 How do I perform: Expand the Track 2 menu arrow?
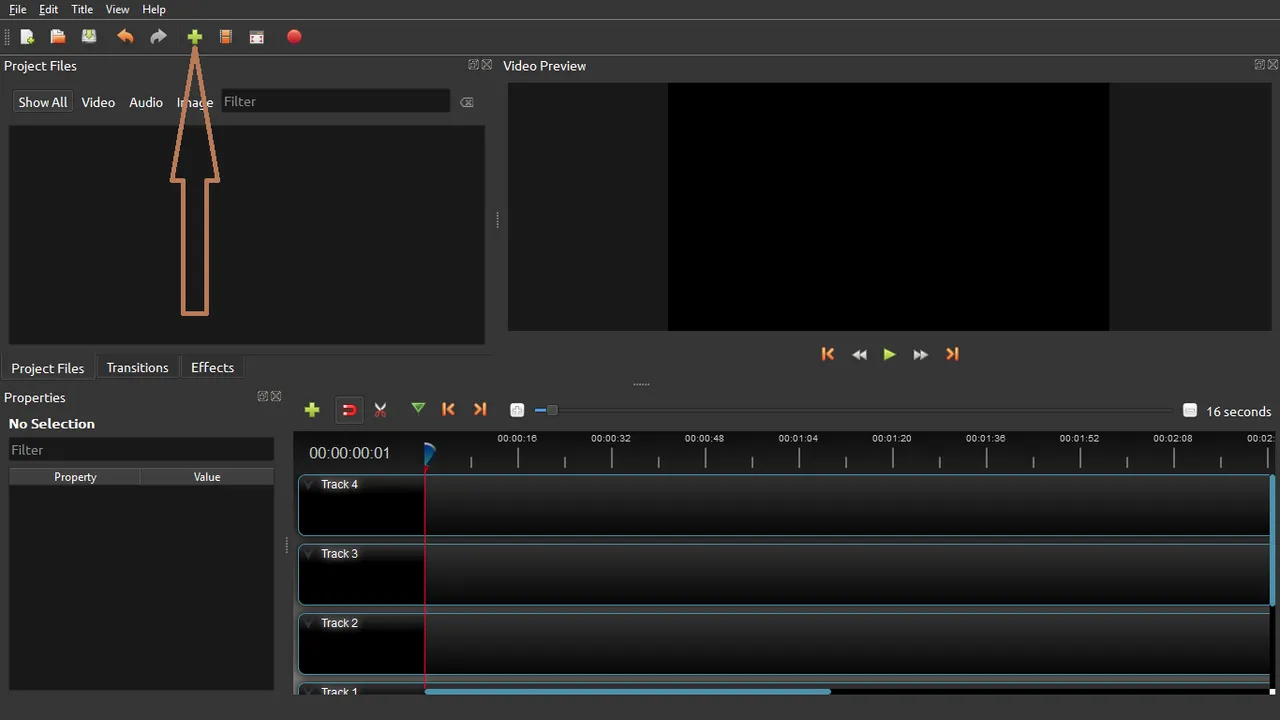pyautogui.click(x=309, y=623)
